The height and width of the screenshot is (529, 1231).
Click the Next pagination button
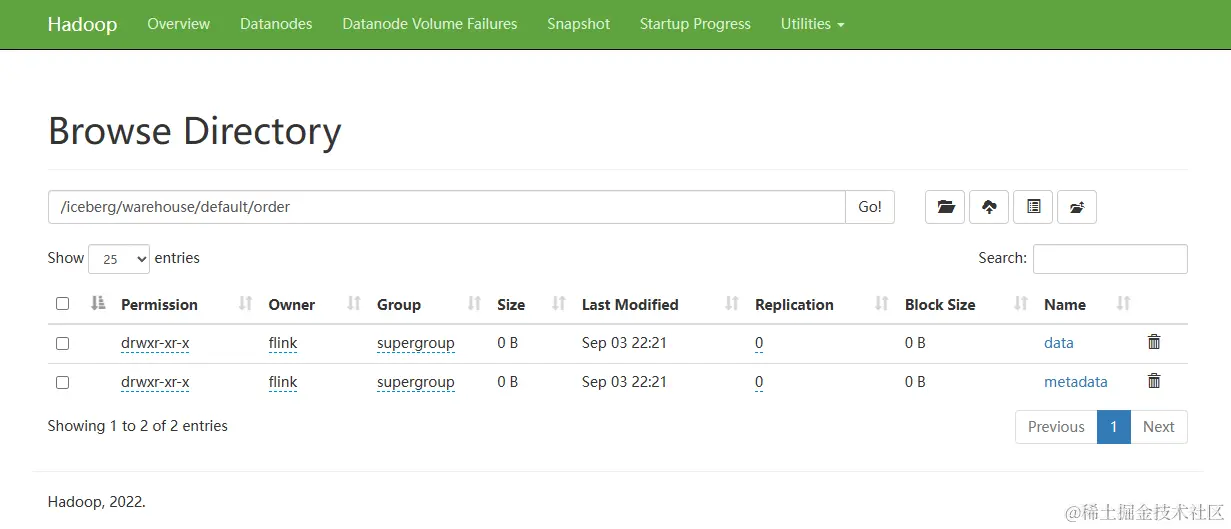(1158, 427)
